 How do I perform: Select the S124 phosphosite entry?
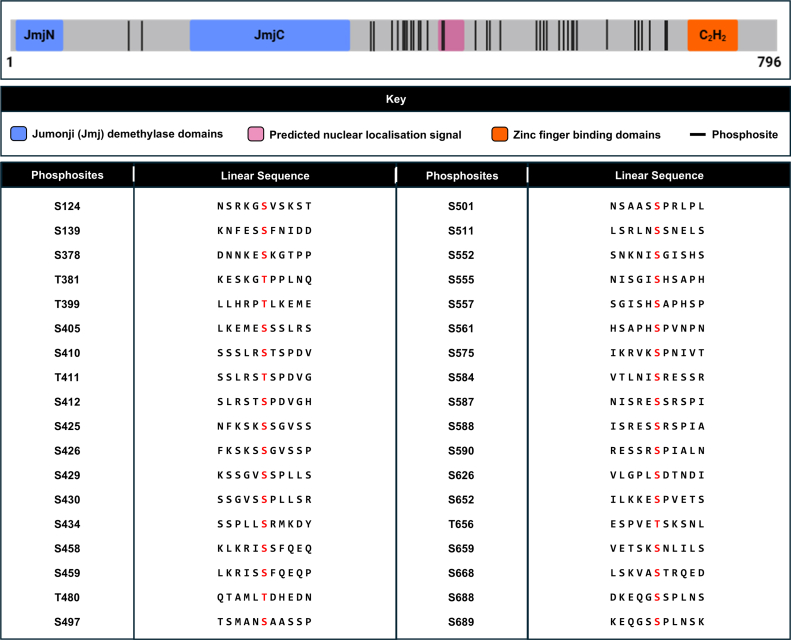(67, 206)
